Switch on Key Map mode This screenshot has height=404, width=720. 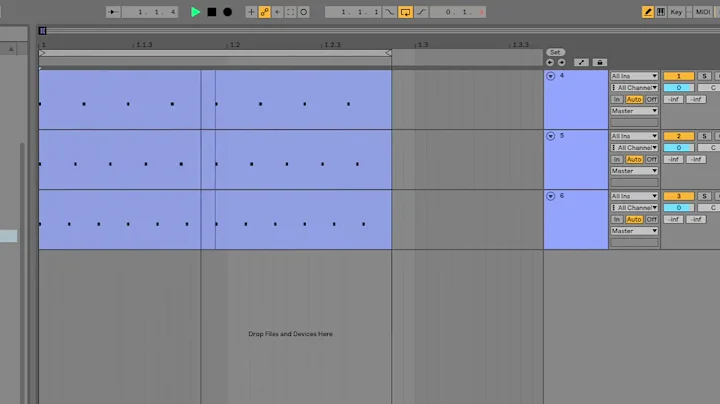coord(676,12)
